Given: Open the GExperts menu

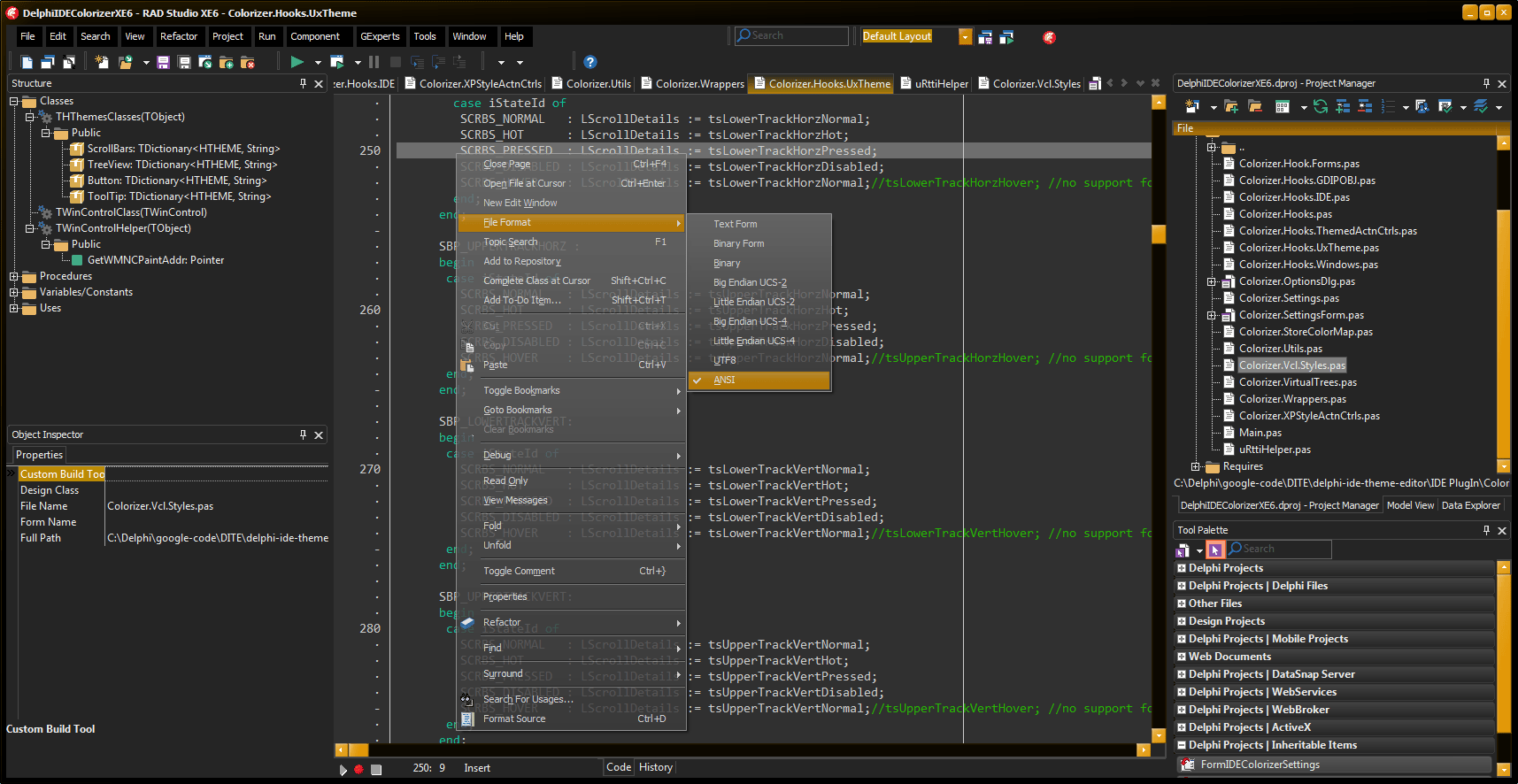Looking at the screenshot, I should pyautogui.click(x=380, y=36).
